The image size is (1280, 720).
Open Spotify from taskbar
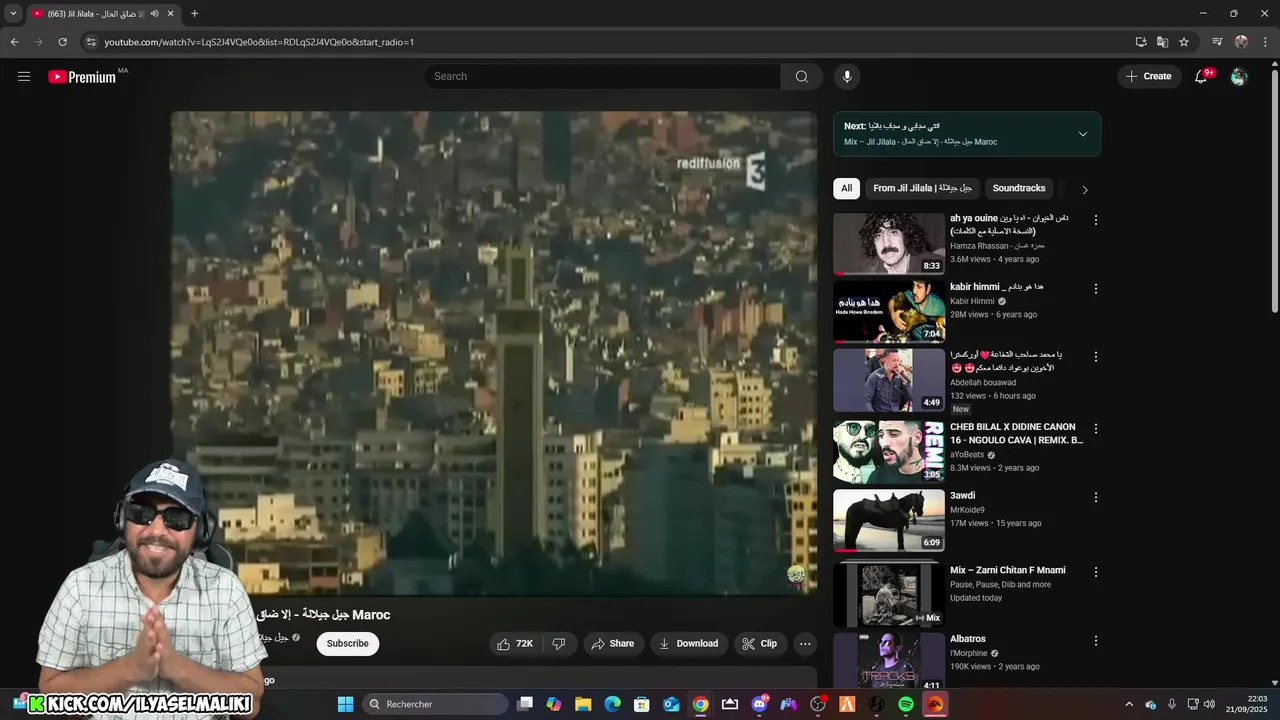coord(906,704)
